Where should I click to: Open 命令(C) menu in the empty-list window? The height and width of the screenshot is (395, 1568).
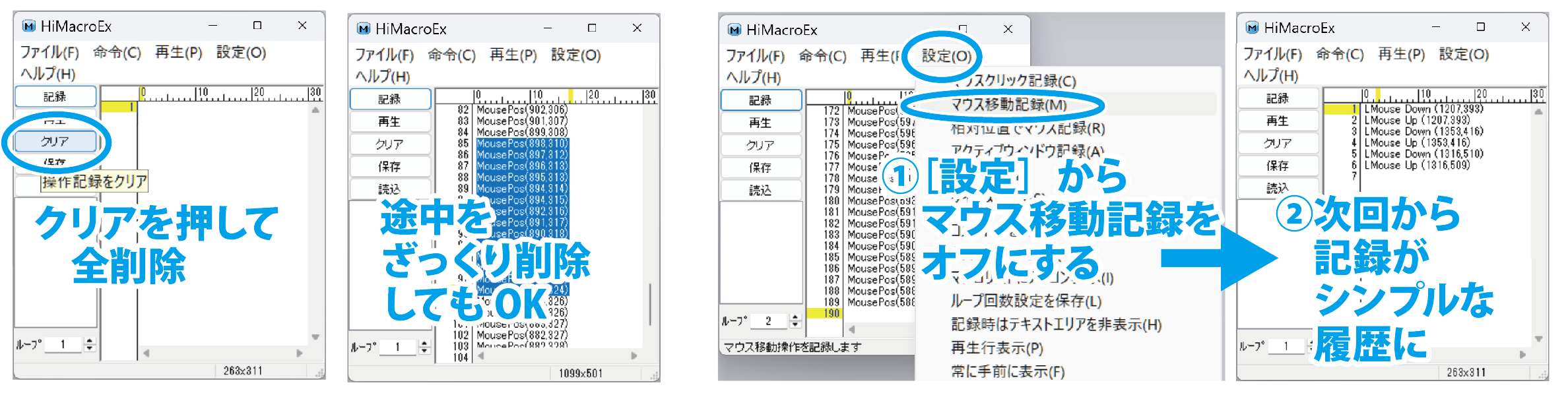(117, 52)
